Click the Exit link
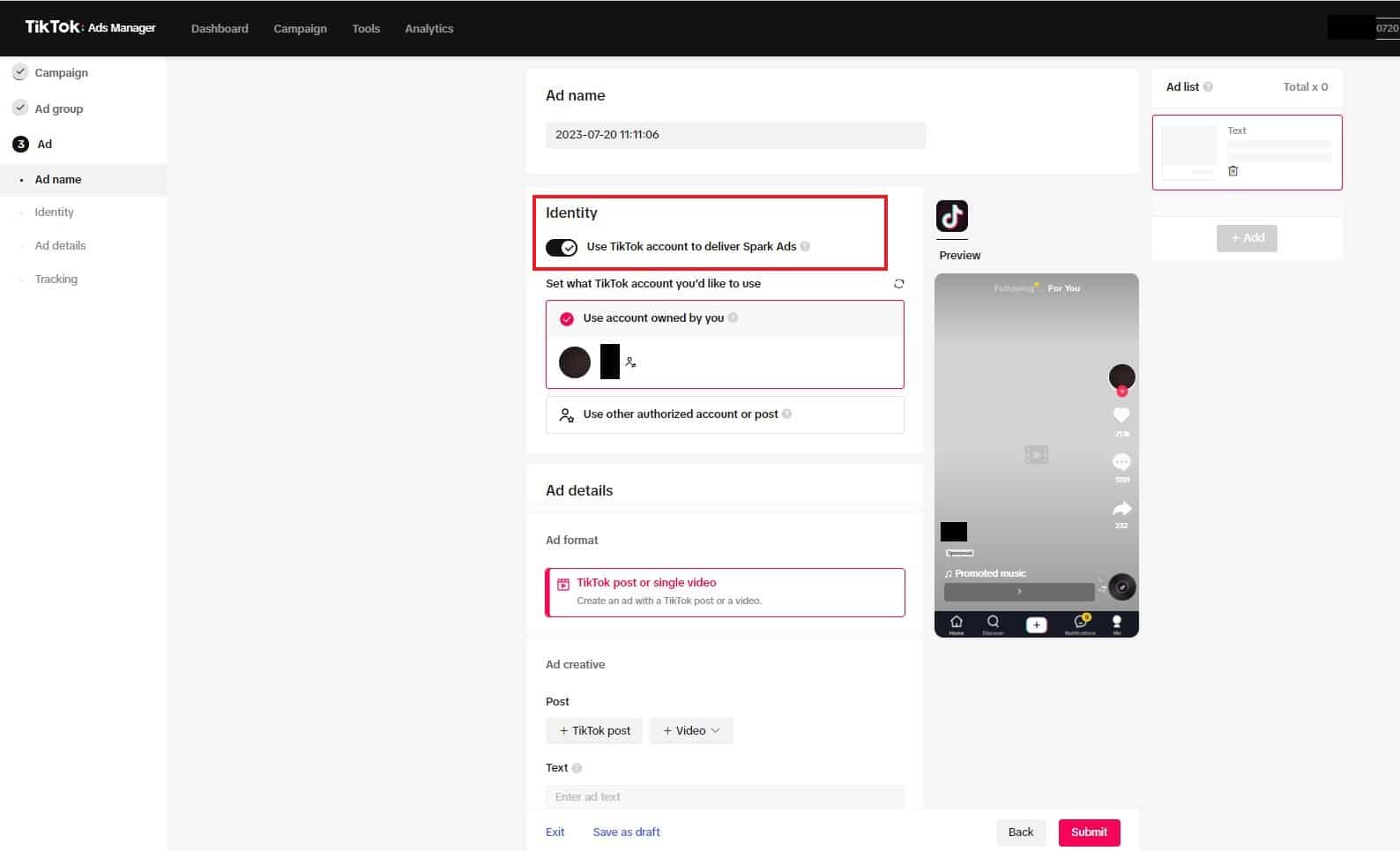This screenshot has height=851, width=1400. coord(555,832)
